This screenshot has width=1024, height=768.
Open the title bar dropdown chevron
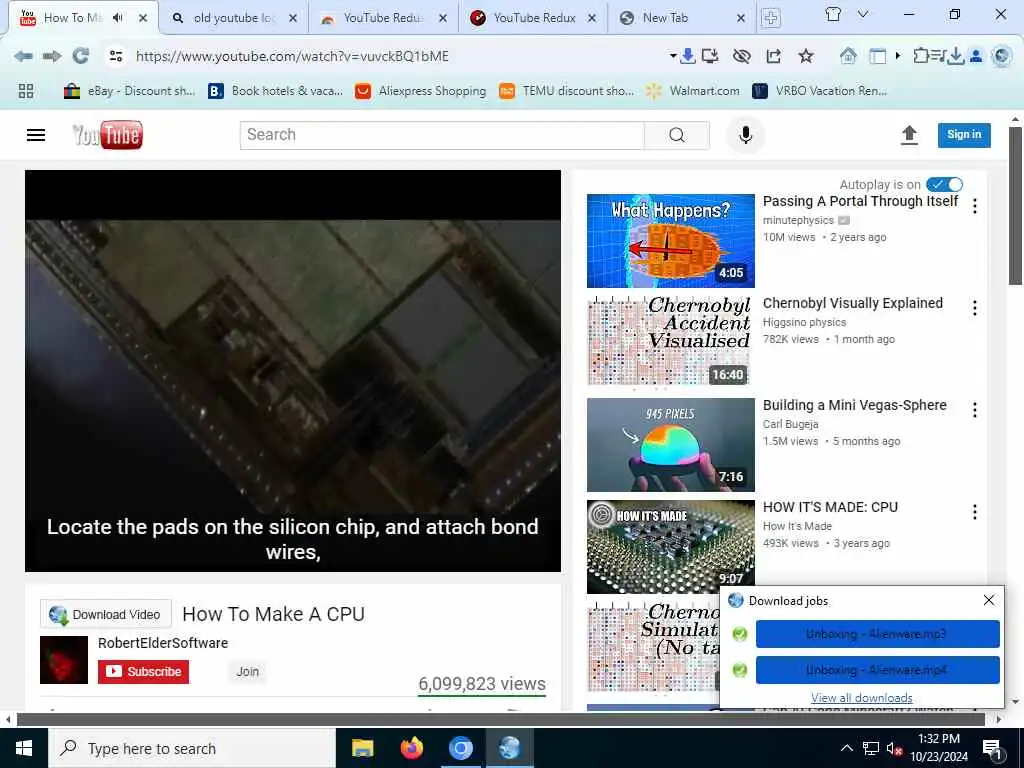click(x=863, y=14)
